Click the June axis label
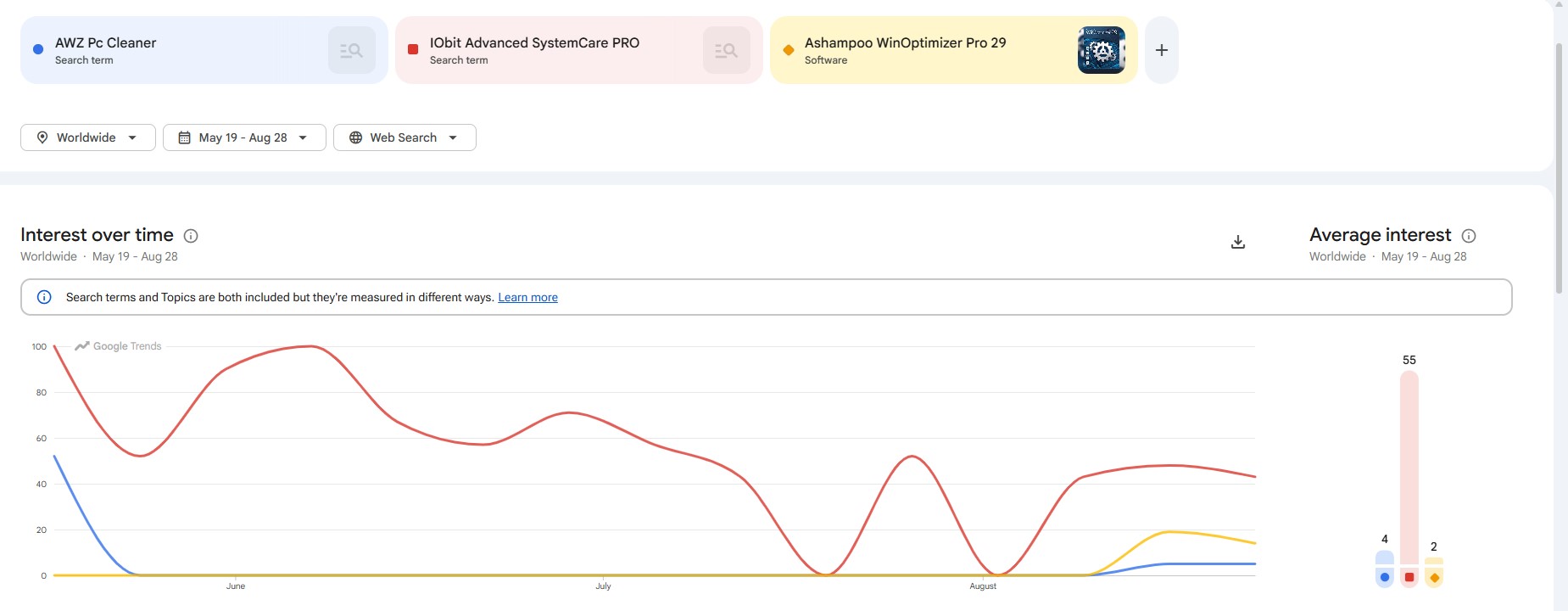Screen dimensions: 1568x611 [x=236, y=586]
